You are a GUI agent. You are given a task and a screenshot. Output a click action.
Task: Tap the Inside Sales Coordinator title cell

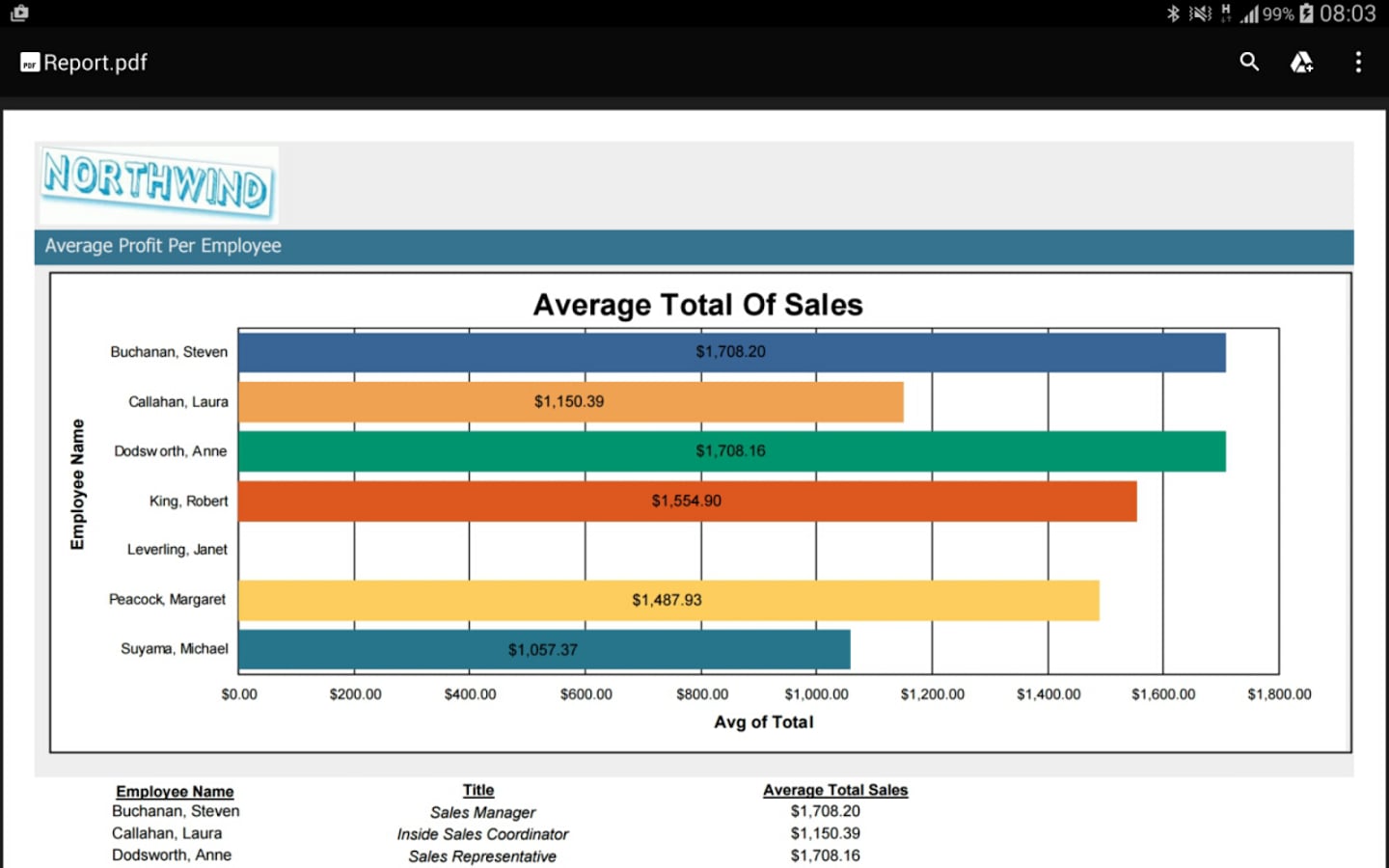click(x=482, y=835)
